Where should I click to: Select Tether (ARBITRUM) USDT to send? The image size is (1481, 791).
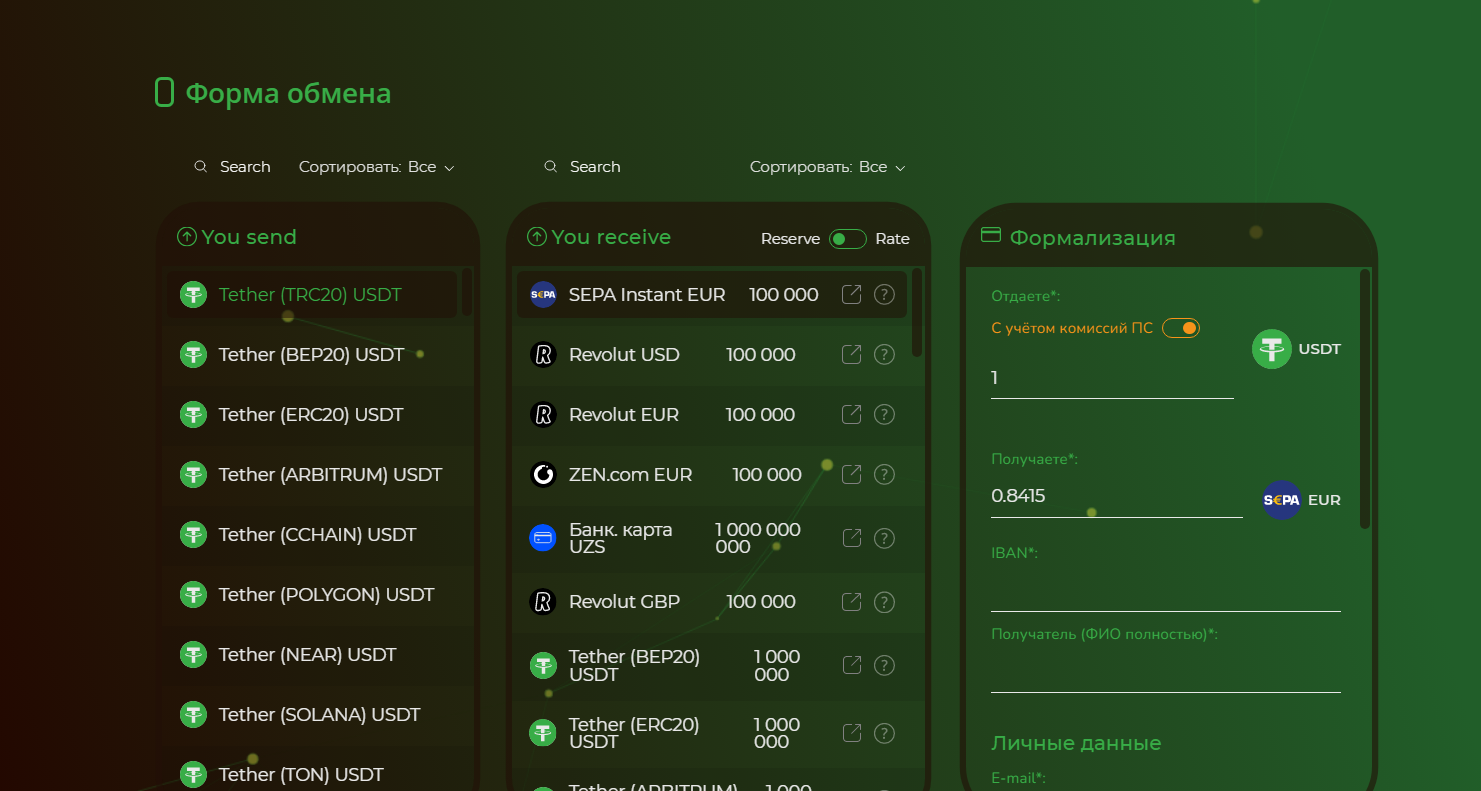pos(318,474)
